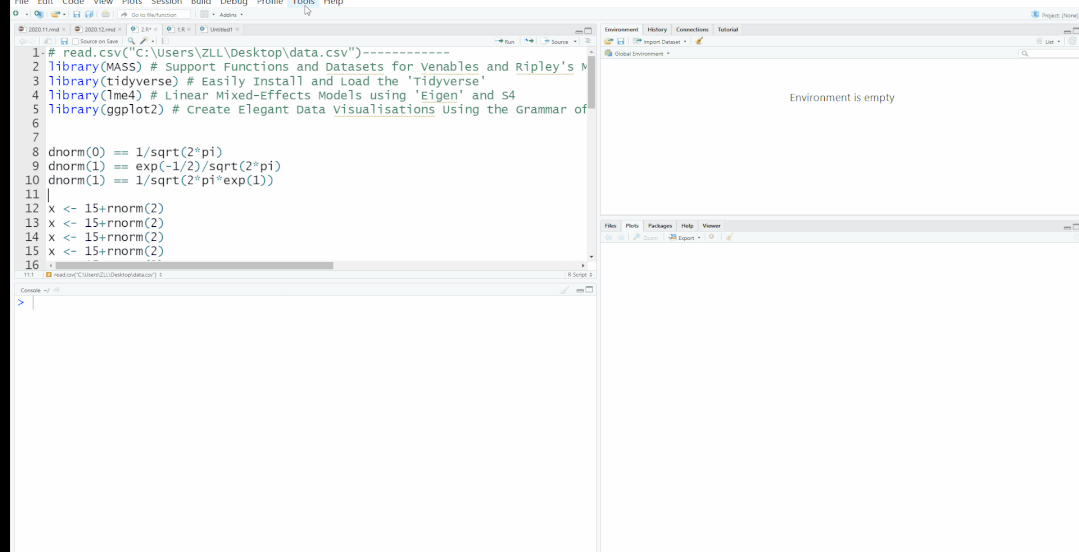Viewport: 1079px width, 552px height.
Task: Close the 2.R tab
Action: (156, 30)
